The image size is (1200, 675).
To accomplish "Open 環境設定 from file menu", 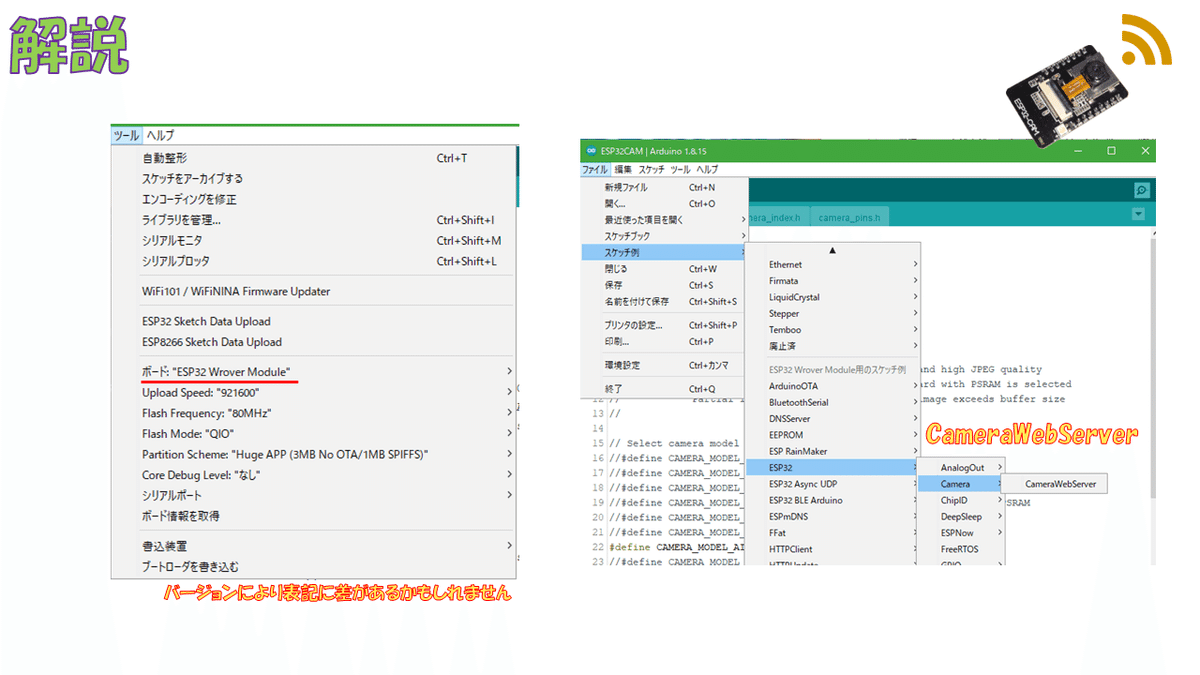I will (x=664, y=365).
